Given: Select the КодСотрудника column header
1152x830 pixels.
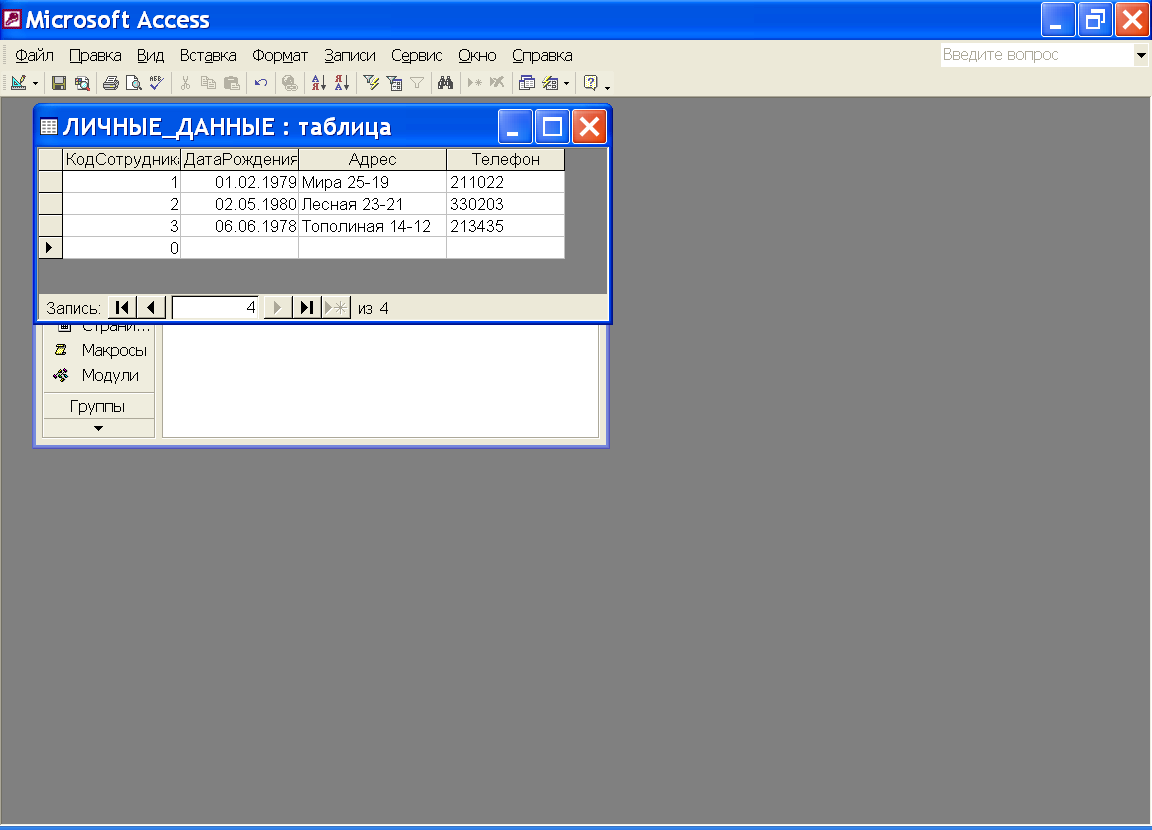Looking at the screenshot, I should [x=121, y=159].
